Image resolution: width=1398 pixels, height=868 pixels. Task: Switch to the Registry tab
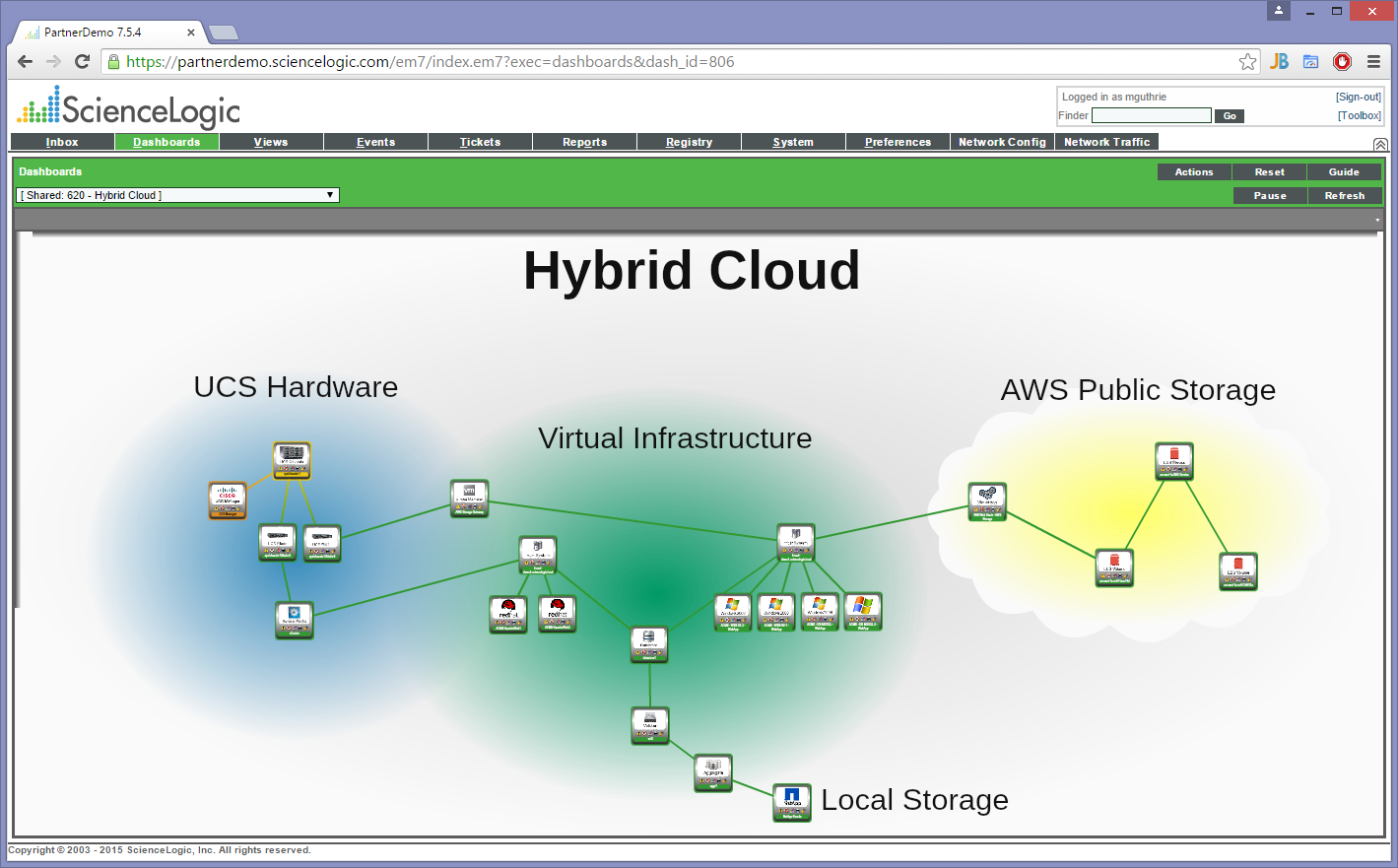pos(689,142)
